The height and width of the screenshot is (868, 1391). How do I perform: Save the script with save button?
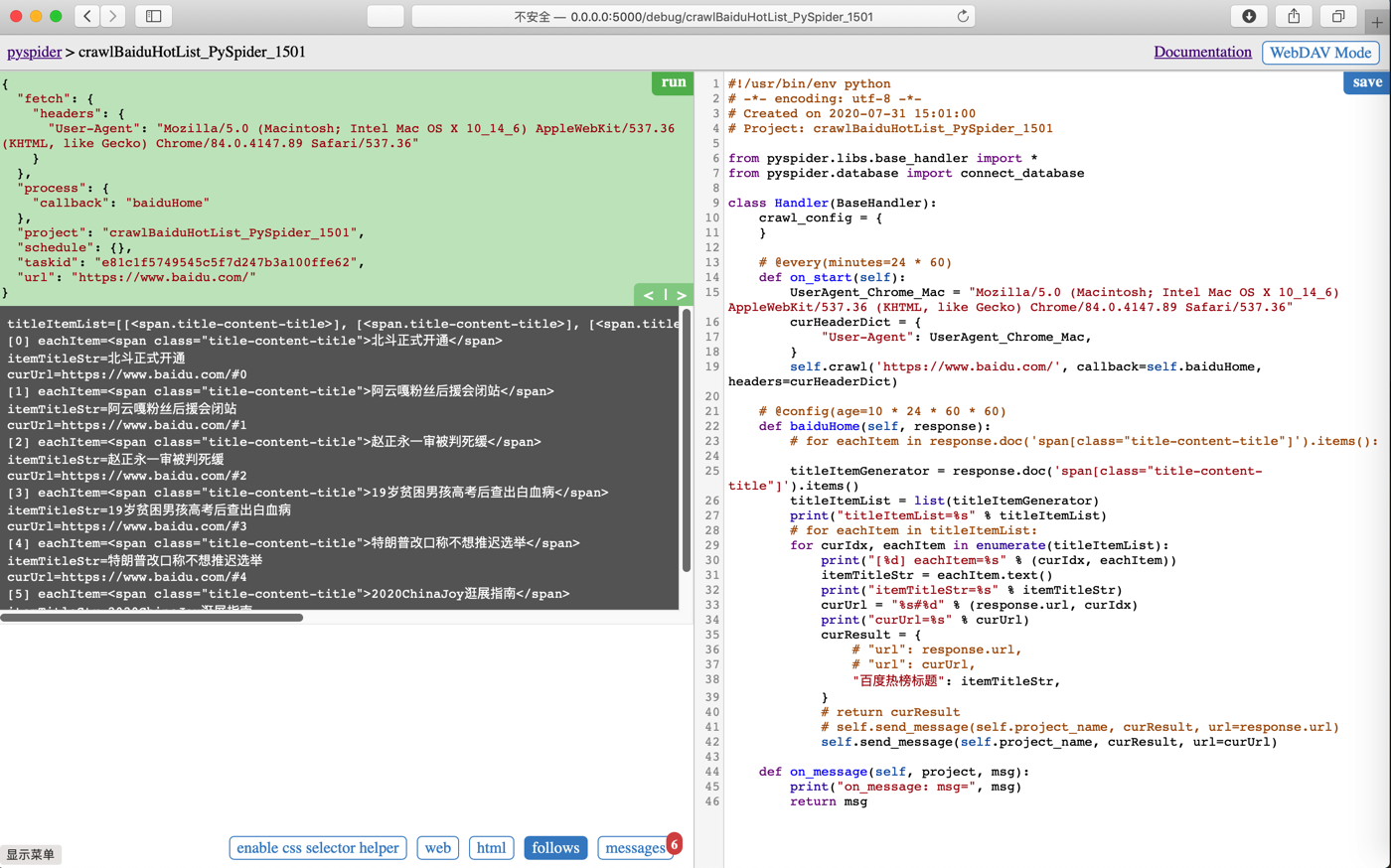click(x=1367, y=82)
